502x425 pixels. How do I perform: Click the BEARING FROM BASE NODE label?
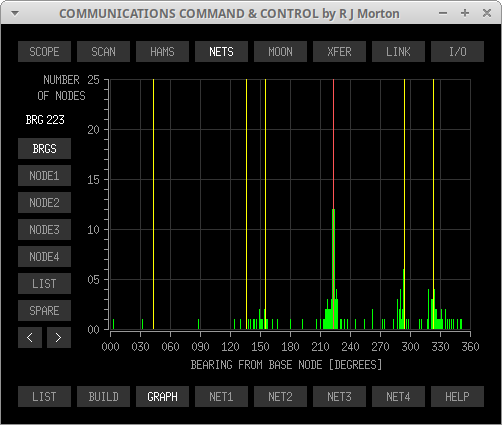[x=287, y=365]
